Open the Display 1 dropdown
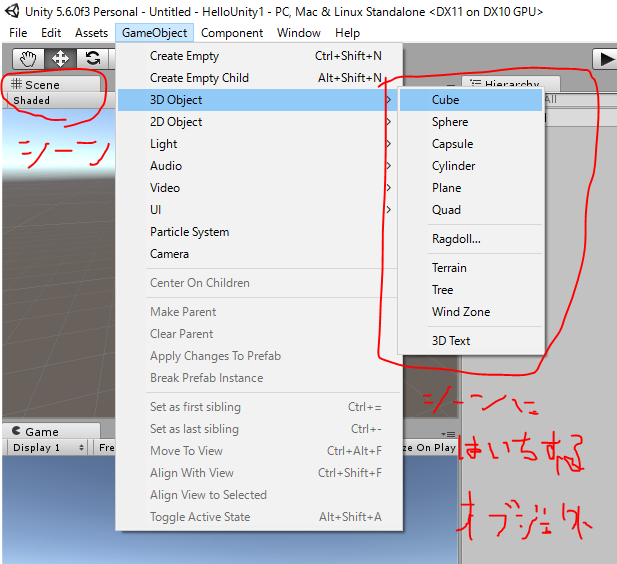This screenshot has width=617, height=564. coord(48,448)
